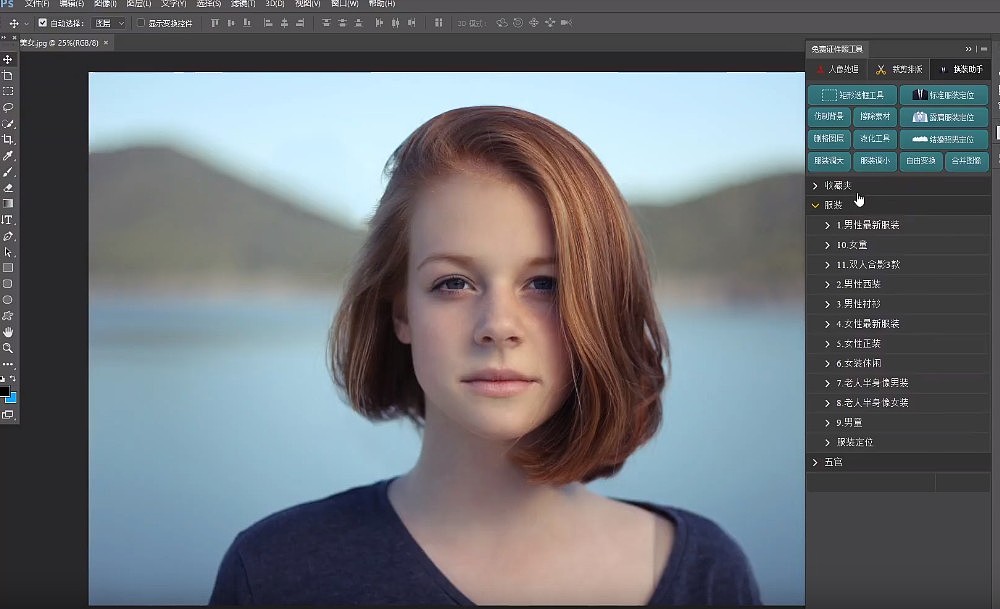1000x609 pixels.
Task: Open the Move tool preset picker arrow
Action: click(26, 24)
